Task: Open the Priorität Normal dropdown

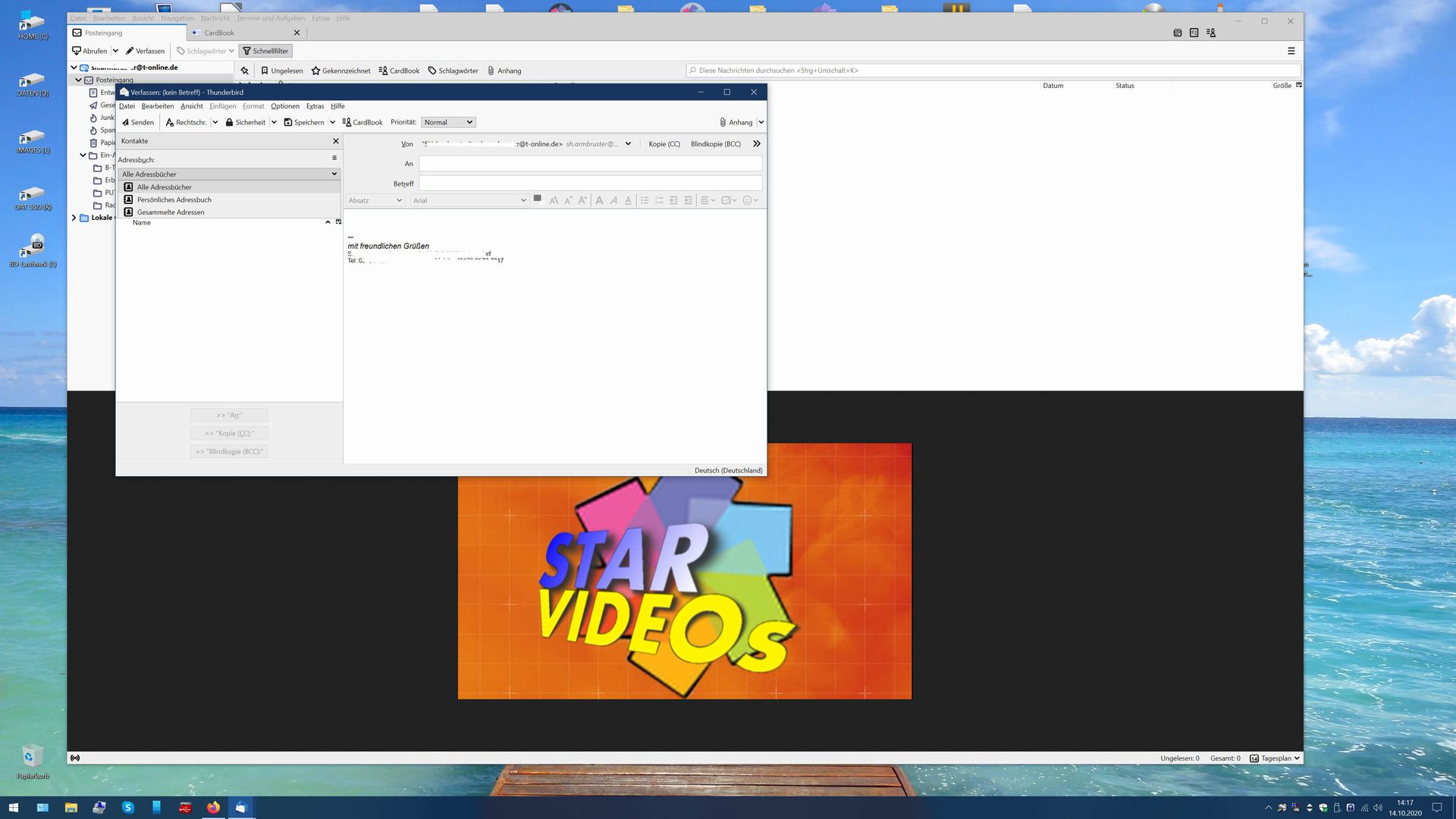Action: click(447, 122)
